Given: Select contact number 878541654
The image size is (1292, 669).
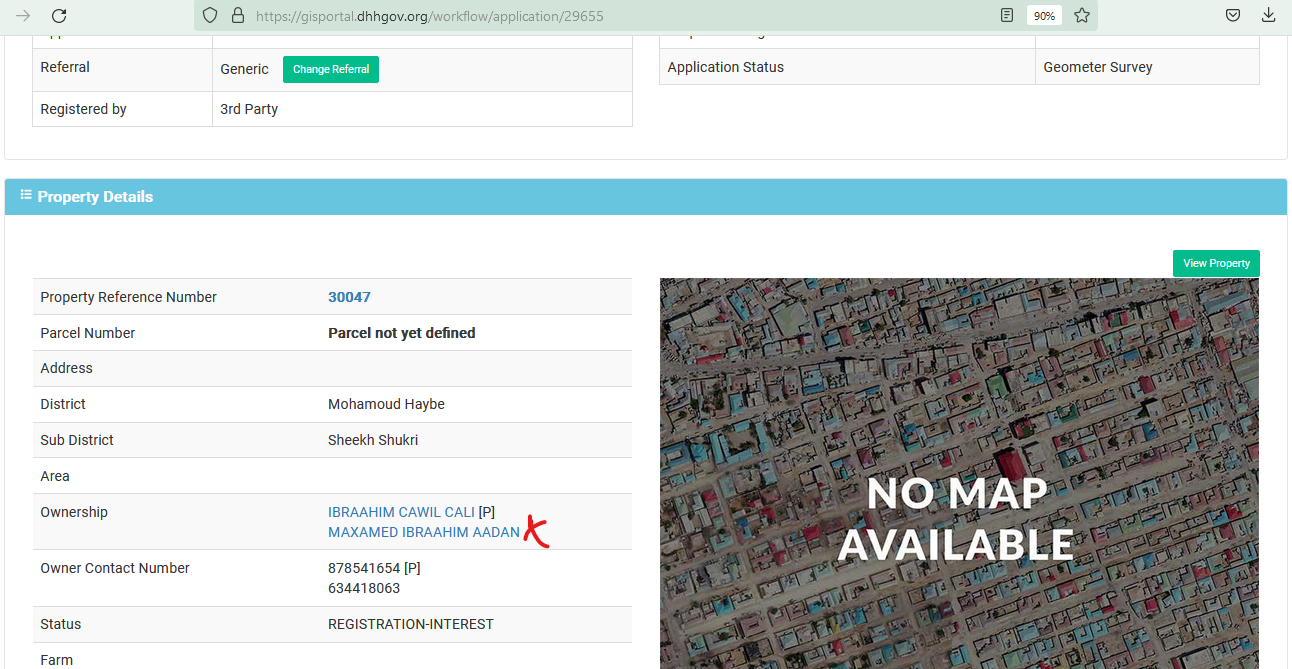Looking at the screenshot, I should click(x=364, y=568).
